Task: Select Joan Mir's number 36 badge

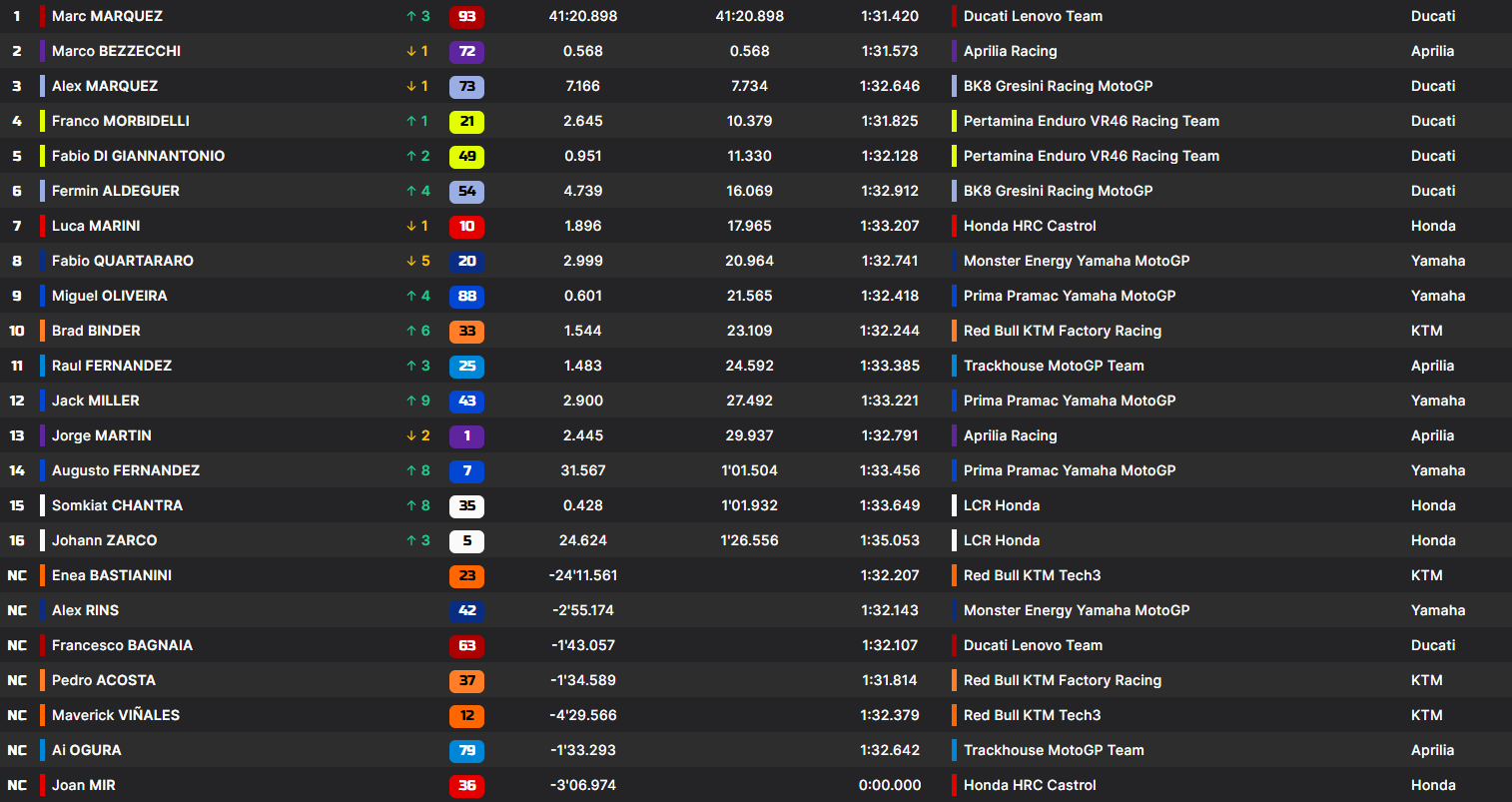Action: click(x=466, y=785)
